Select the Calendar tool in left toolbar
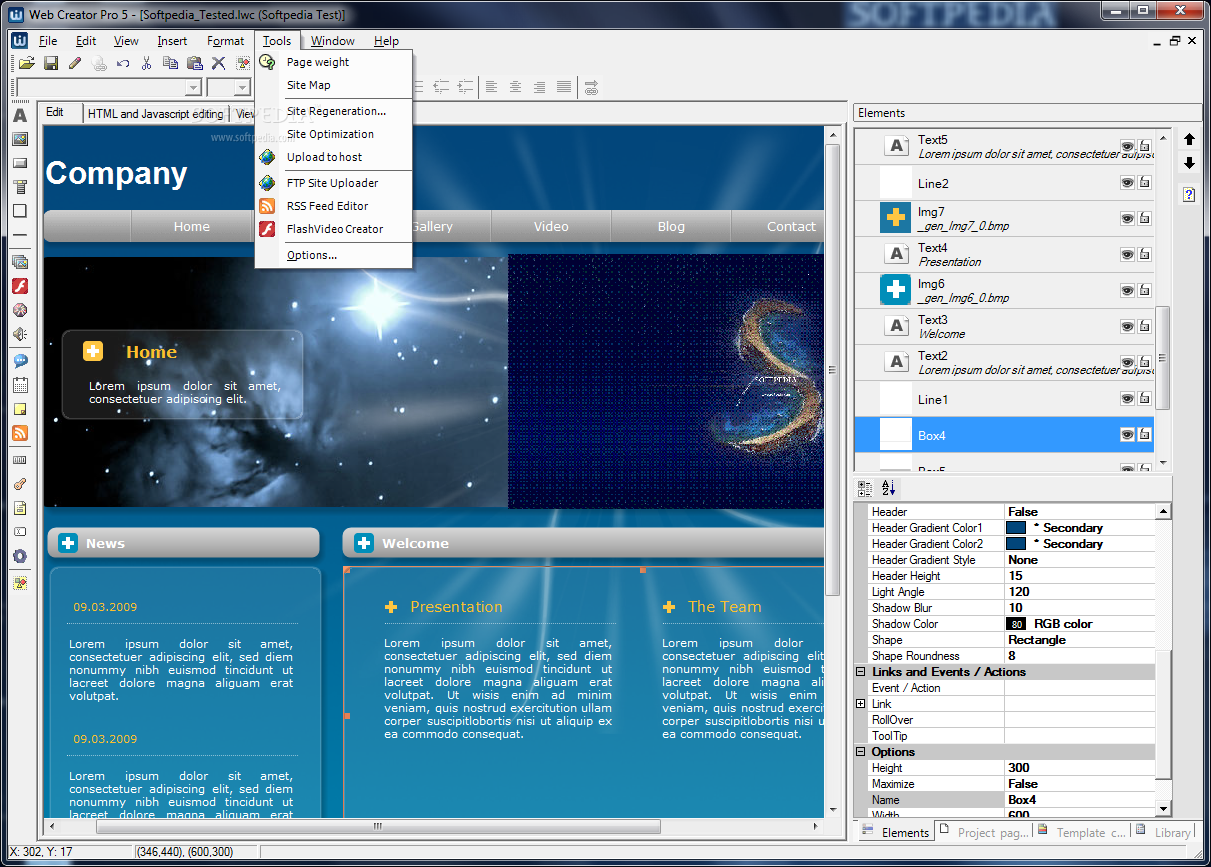The height and width of the screenshot is (867, 1211). (x=20, y=385)
